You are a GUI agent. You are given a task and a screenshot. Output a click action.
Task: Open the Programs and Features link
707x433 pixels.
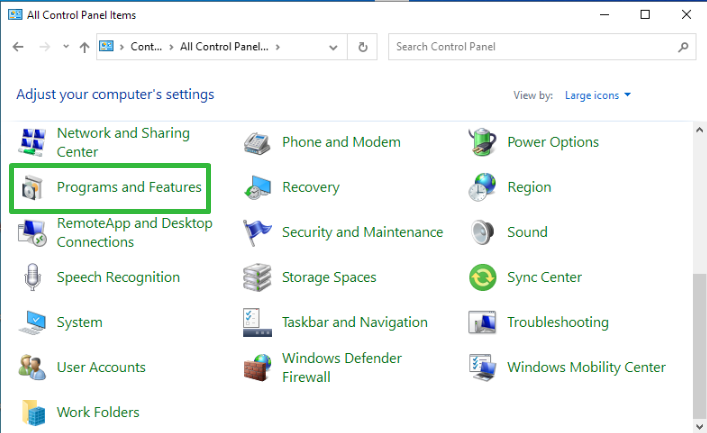click(129, 187)
